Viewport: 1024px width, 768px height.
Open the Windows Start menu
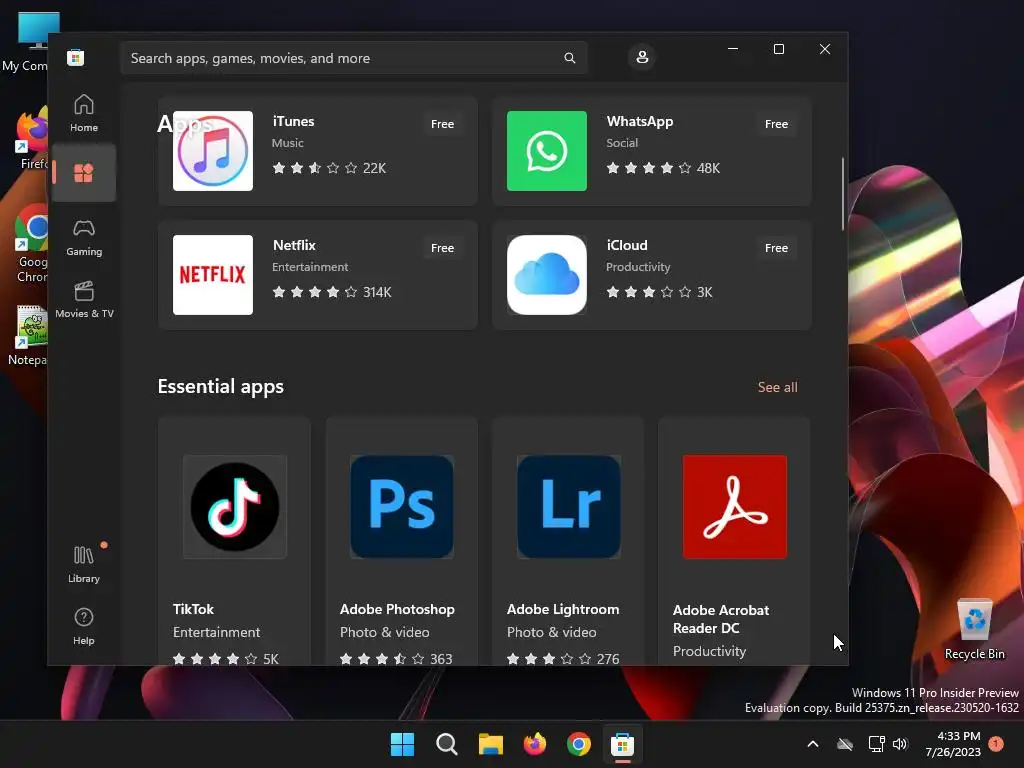[x=402, y=744]
